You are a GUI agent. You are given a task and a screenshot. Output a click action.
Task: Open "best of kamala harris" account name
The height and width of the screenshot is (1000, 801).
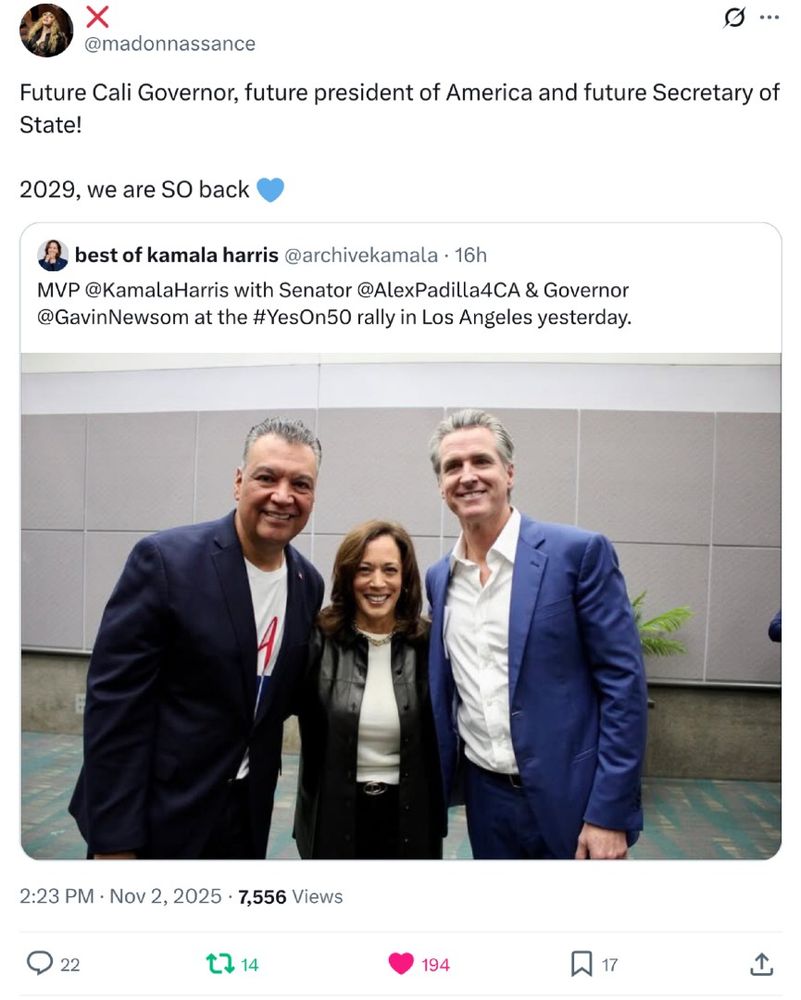[176, 255]
